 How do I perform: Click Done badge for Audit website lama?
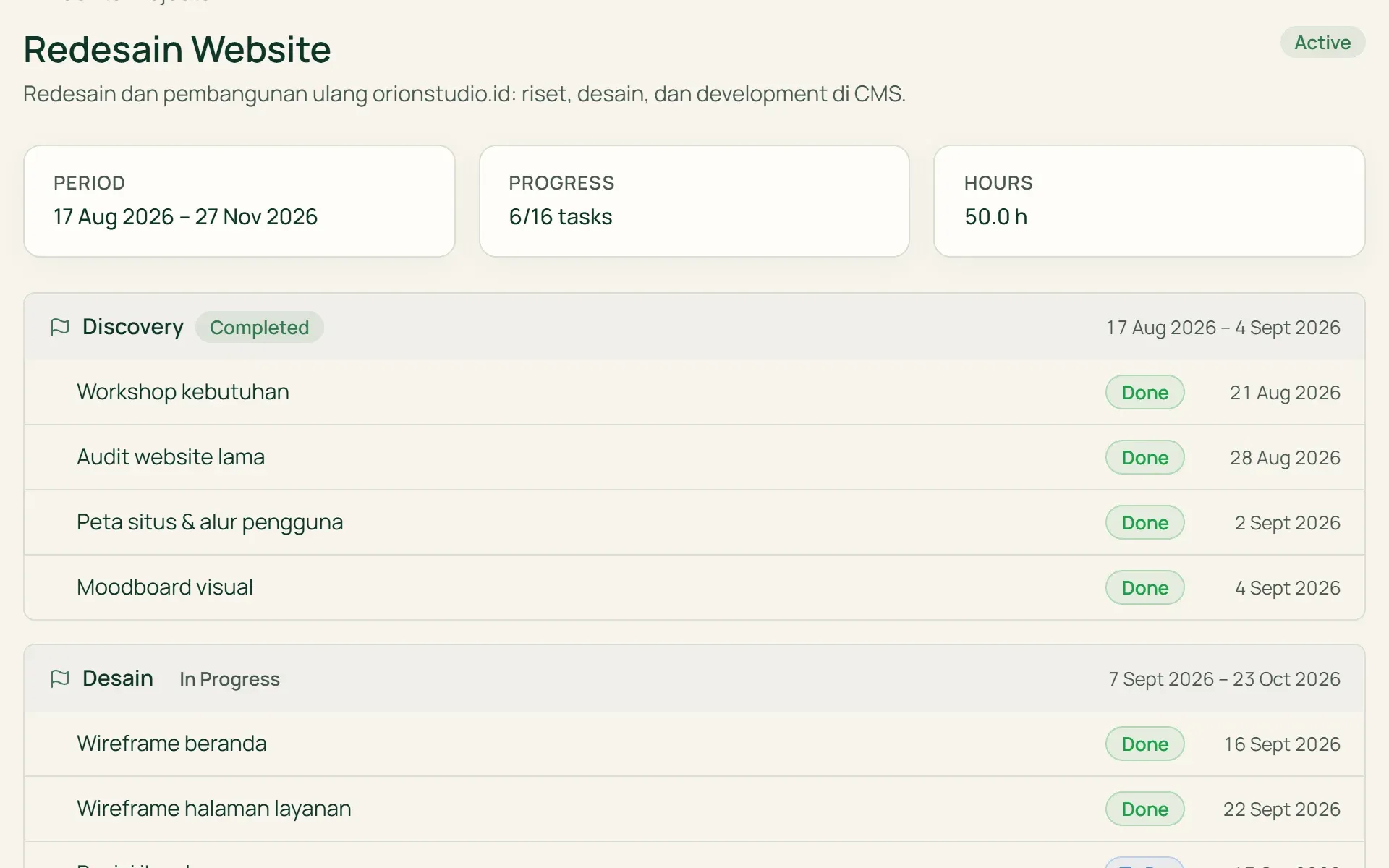(1144, 457)
